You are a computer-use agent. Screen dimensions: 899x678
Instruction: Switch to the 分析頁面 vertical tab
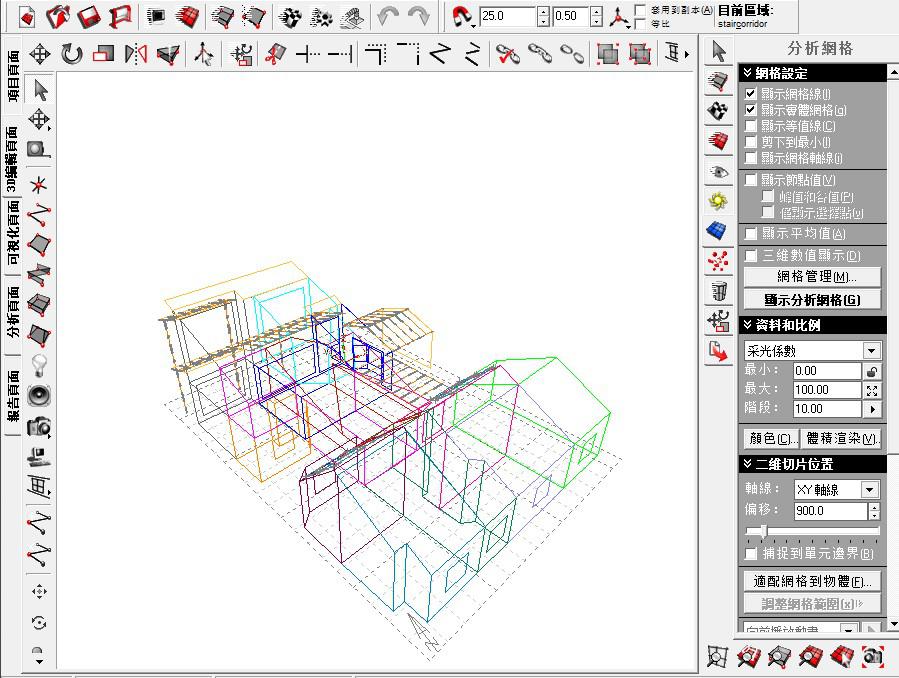12,313
